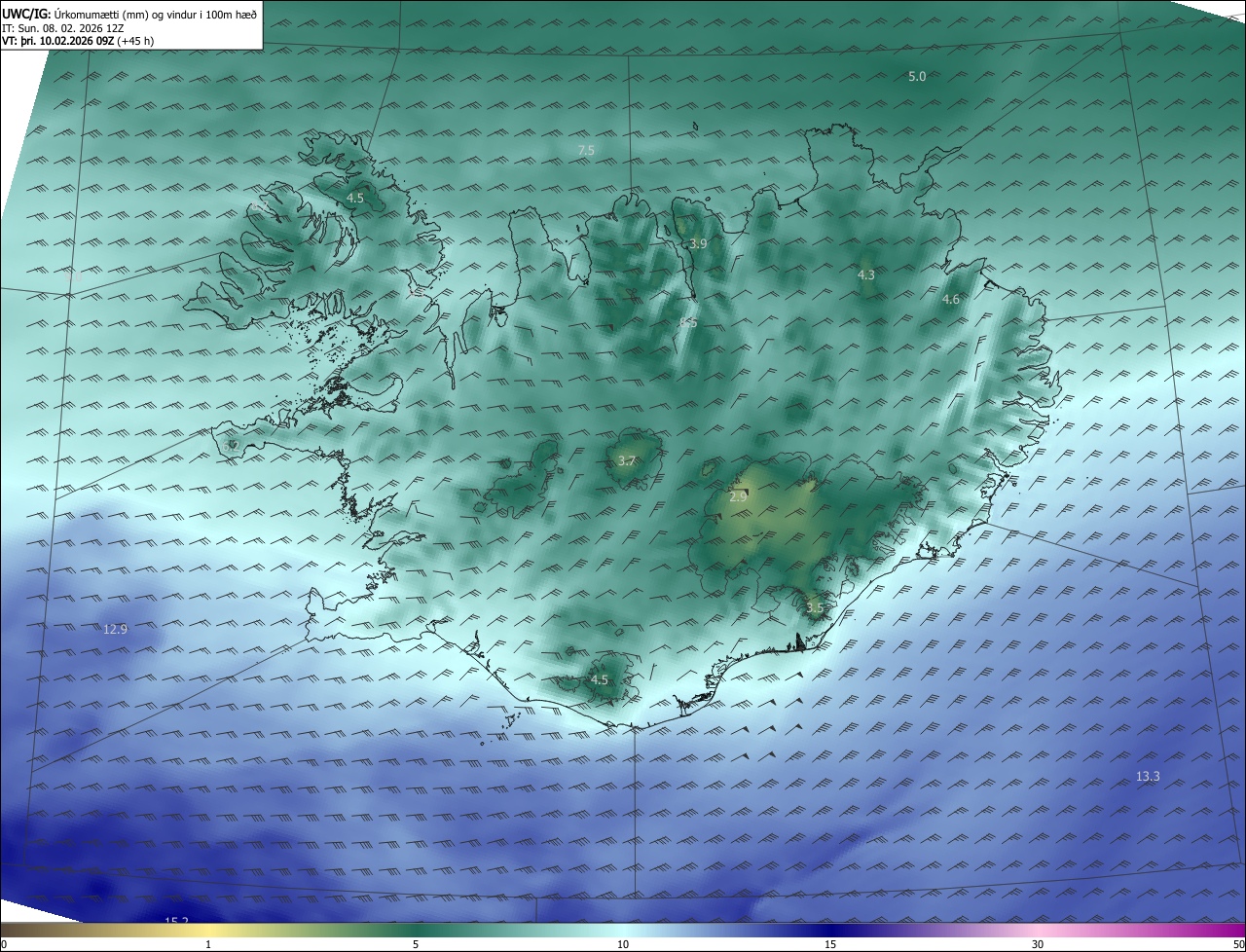Screen dimensions: 1246x952
Task: Click the faint 6.5 value label
Action: click(688, 322)
